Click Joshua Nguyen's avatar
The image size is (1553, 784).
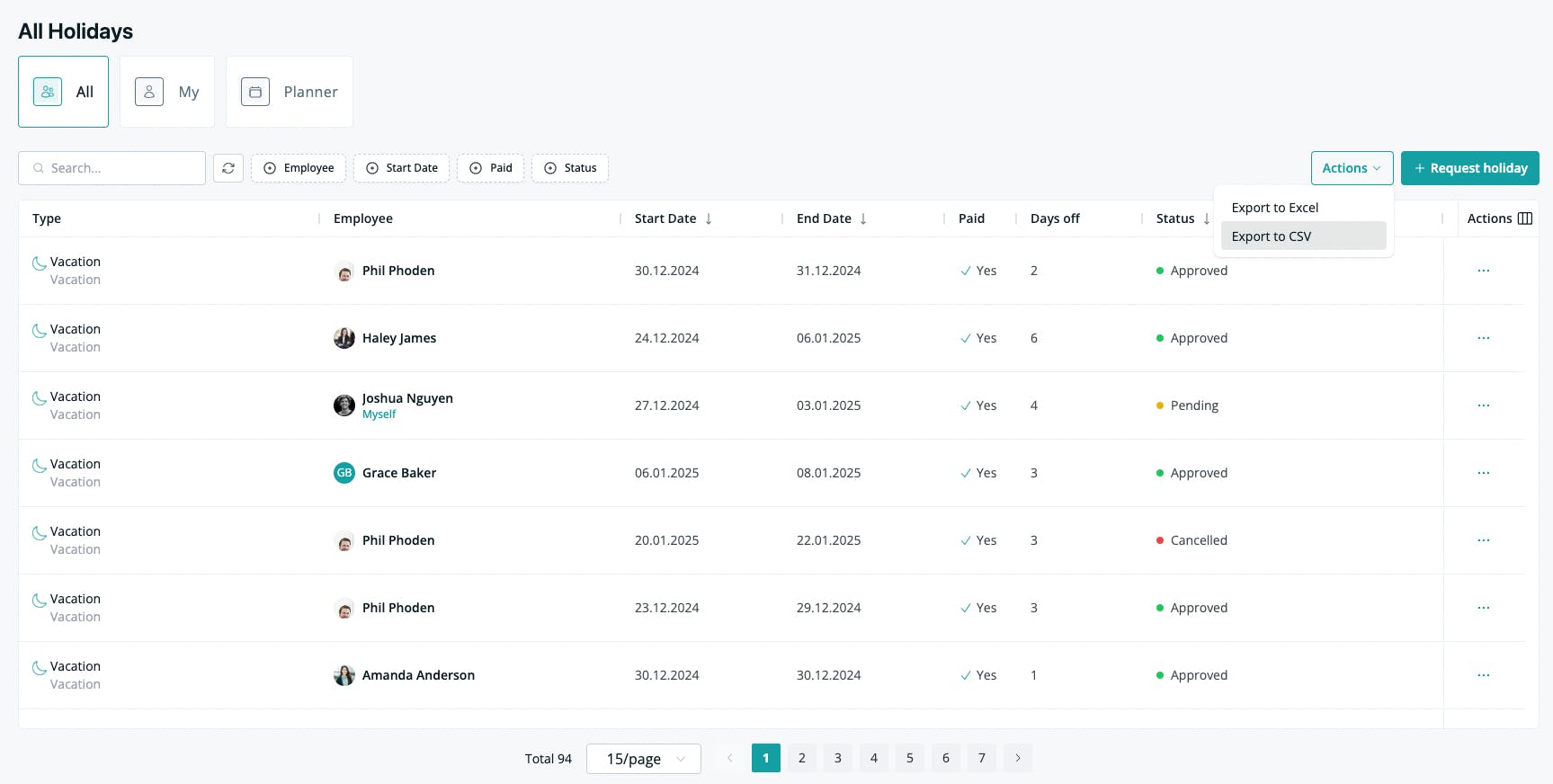pyautogui.click(x=344, y=405)
